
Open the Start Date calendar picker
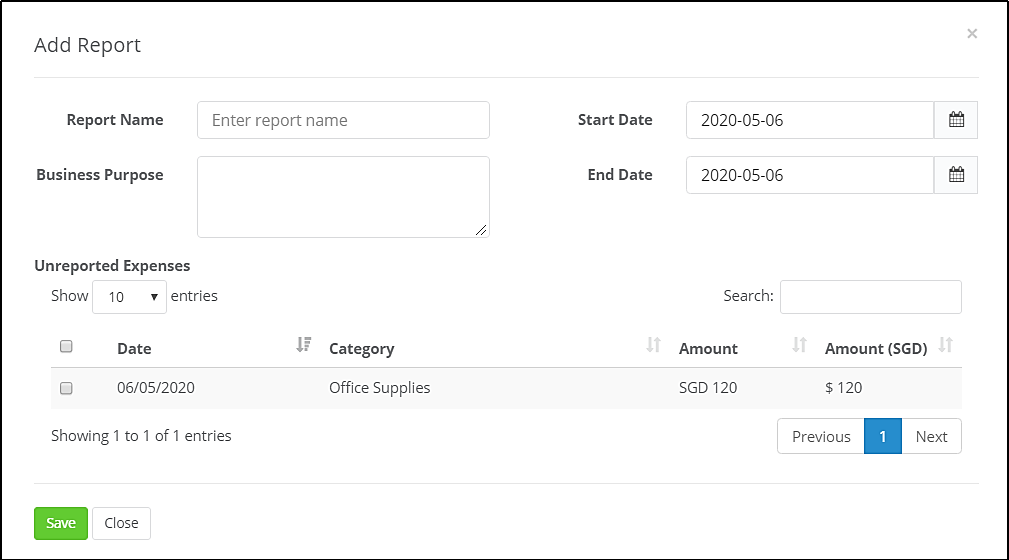click(x=956, y=120)
